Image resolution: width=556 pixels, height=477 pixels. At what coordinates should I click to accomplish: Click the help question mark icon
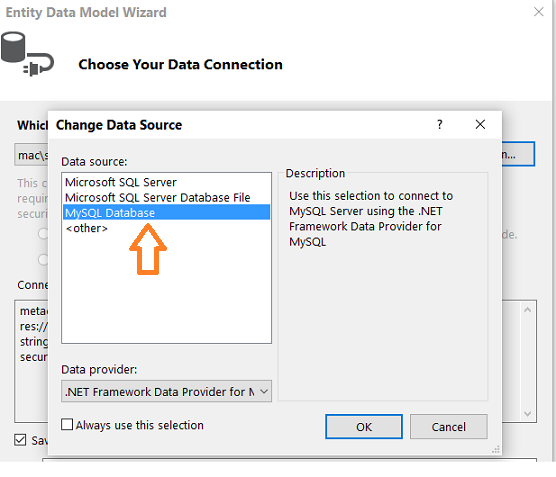(440, 124)
